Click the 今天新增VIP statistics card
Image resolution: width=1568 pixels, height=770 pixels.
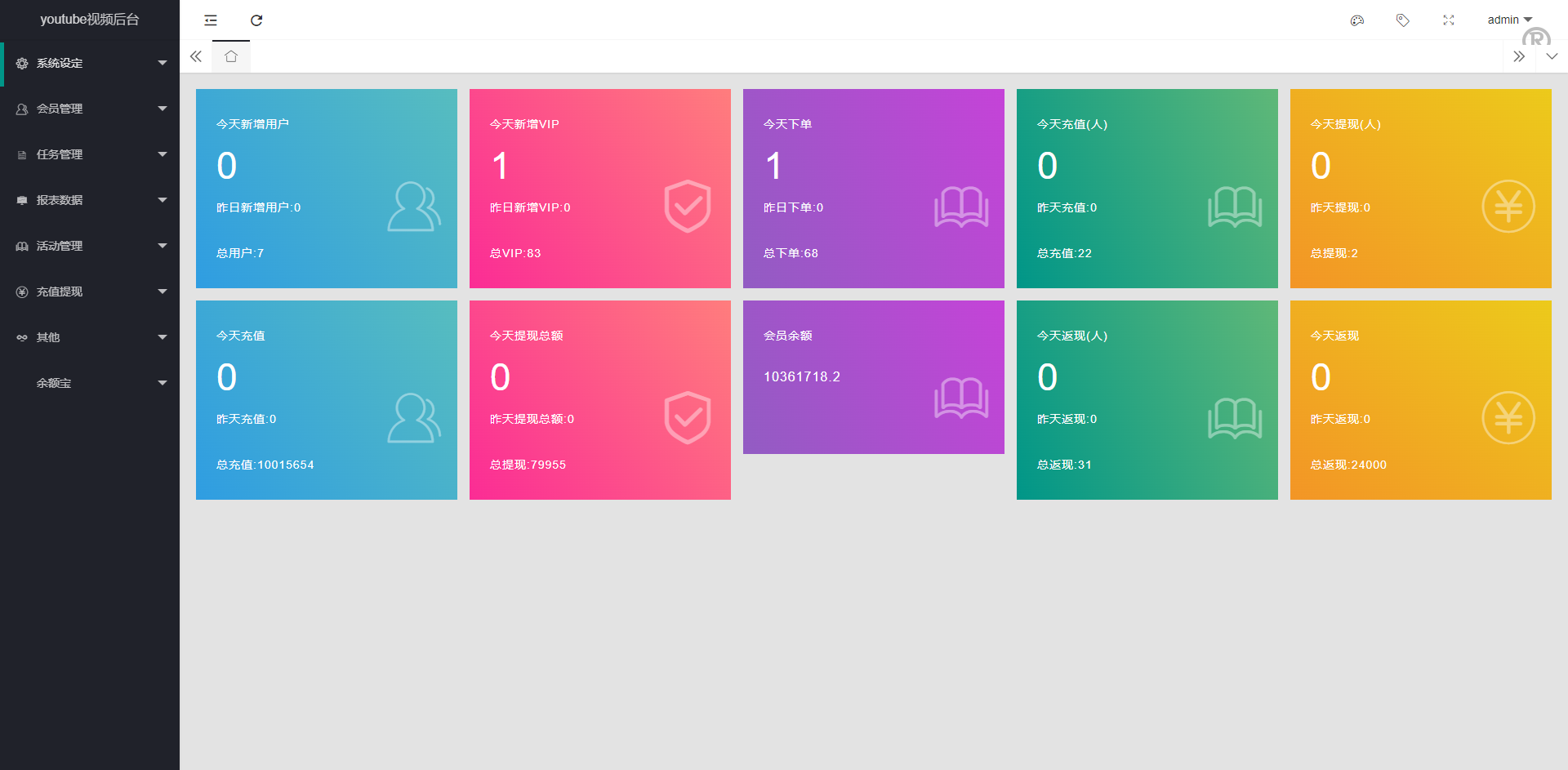(599, 189)
